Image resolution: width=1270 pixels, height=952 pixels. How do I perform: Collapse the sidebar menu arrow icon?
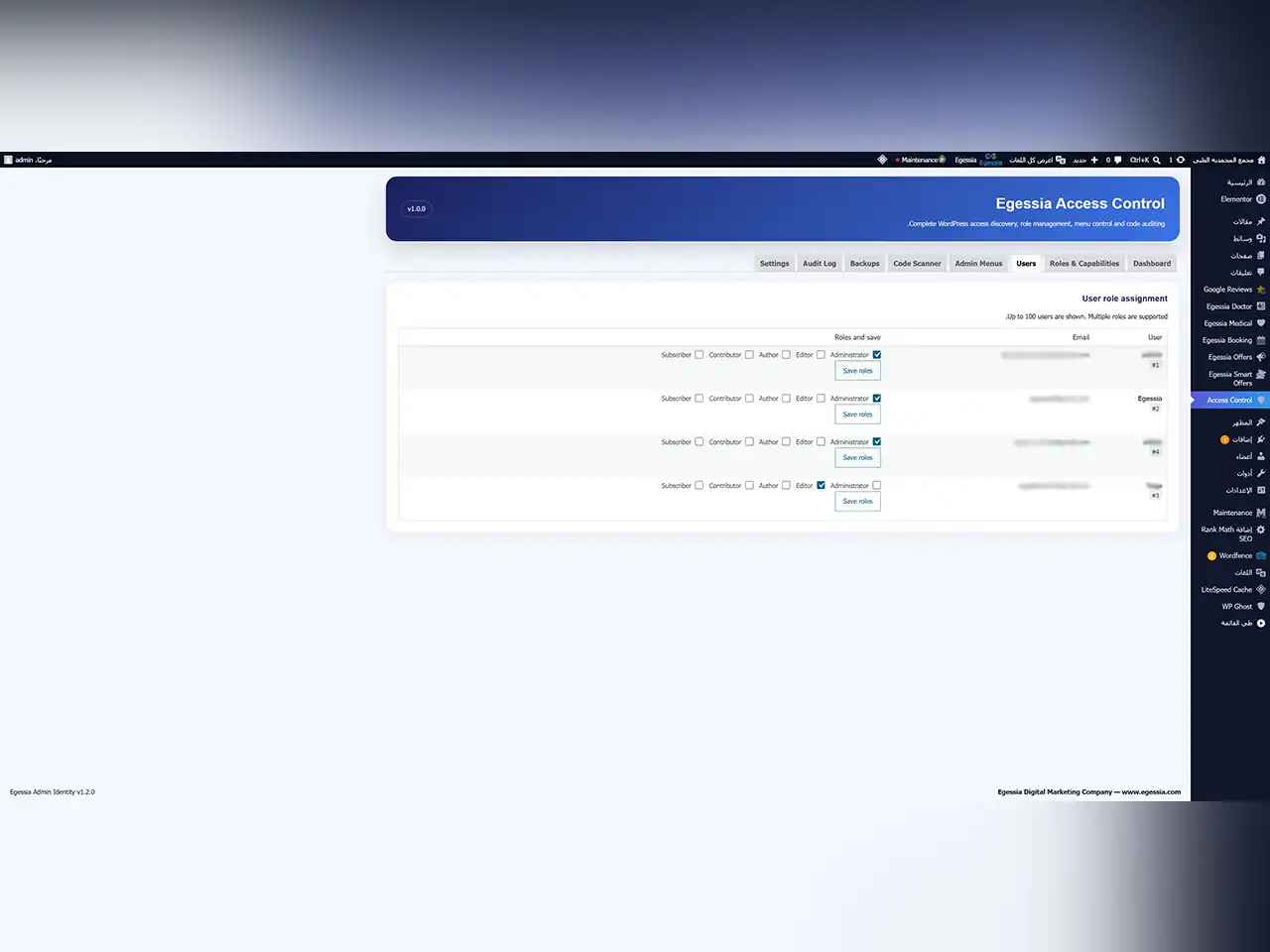(x=1261, y=624)
